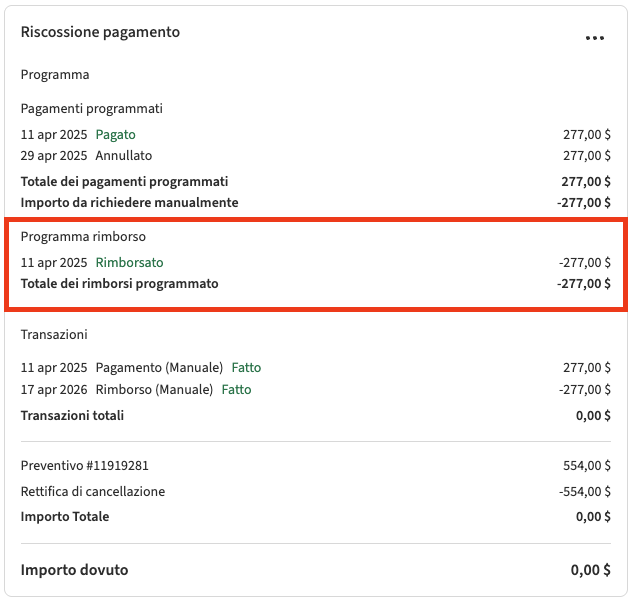Open the Pagamento (Manuale) transaction

[x=159, y=367]
